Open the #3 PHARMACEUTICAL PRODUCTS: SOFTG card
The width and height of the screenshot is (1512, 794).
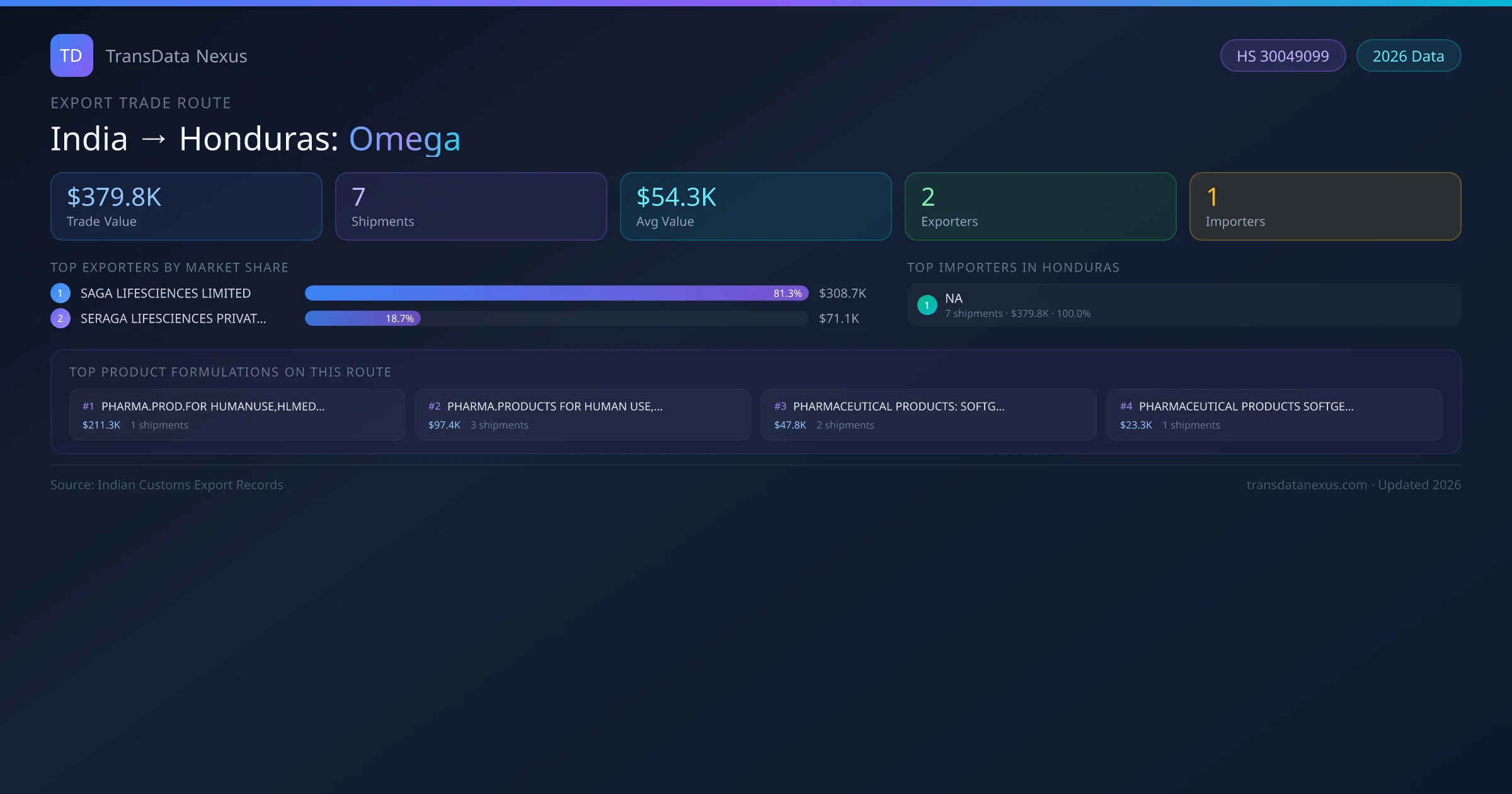click(929, 415)
